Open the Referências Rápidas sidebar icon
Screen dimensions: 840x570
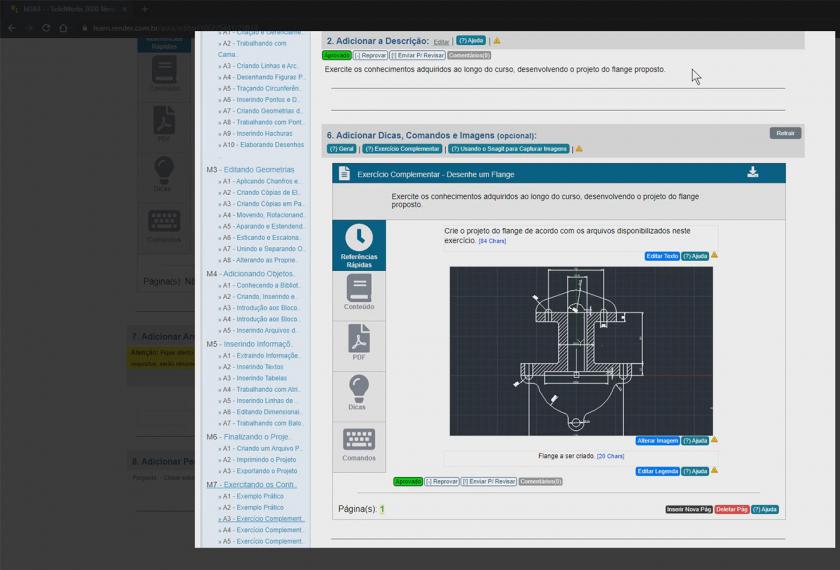(359, 245)
